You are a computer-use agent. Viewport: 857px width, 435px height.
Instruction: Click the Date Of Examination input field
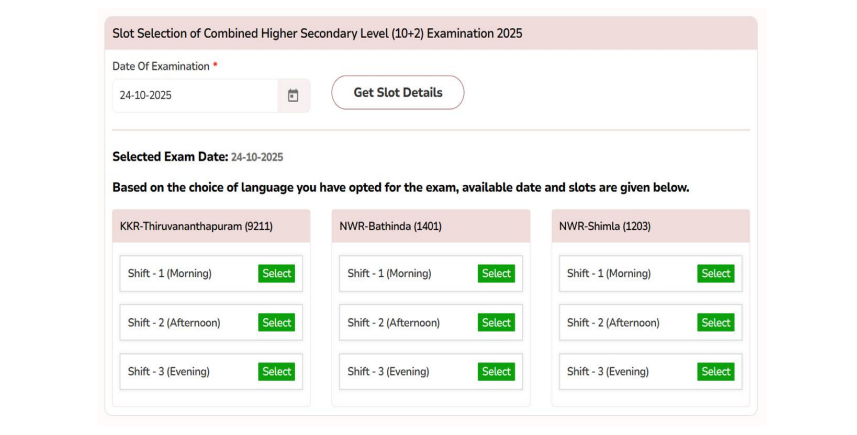pyautogui.click(x=195, y=96)
